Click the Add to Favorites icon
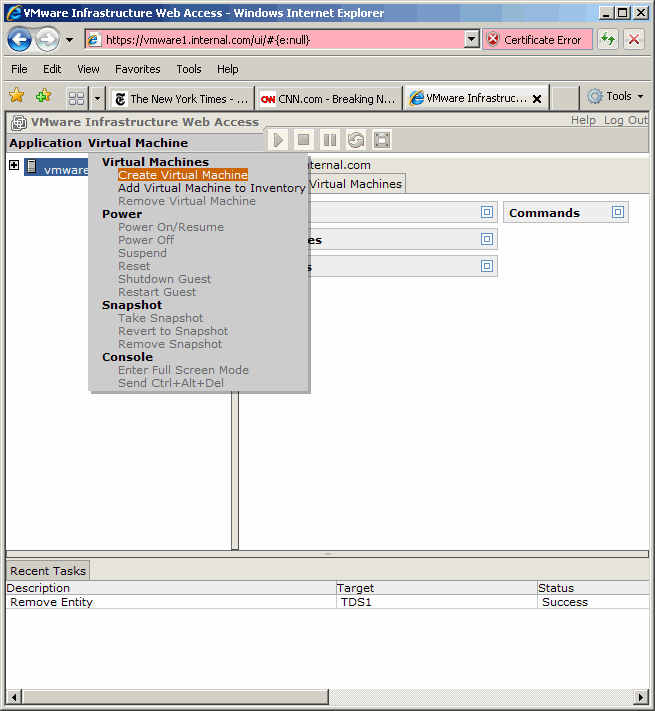Viewport: 655px width, 711px height. pos(43,97)
